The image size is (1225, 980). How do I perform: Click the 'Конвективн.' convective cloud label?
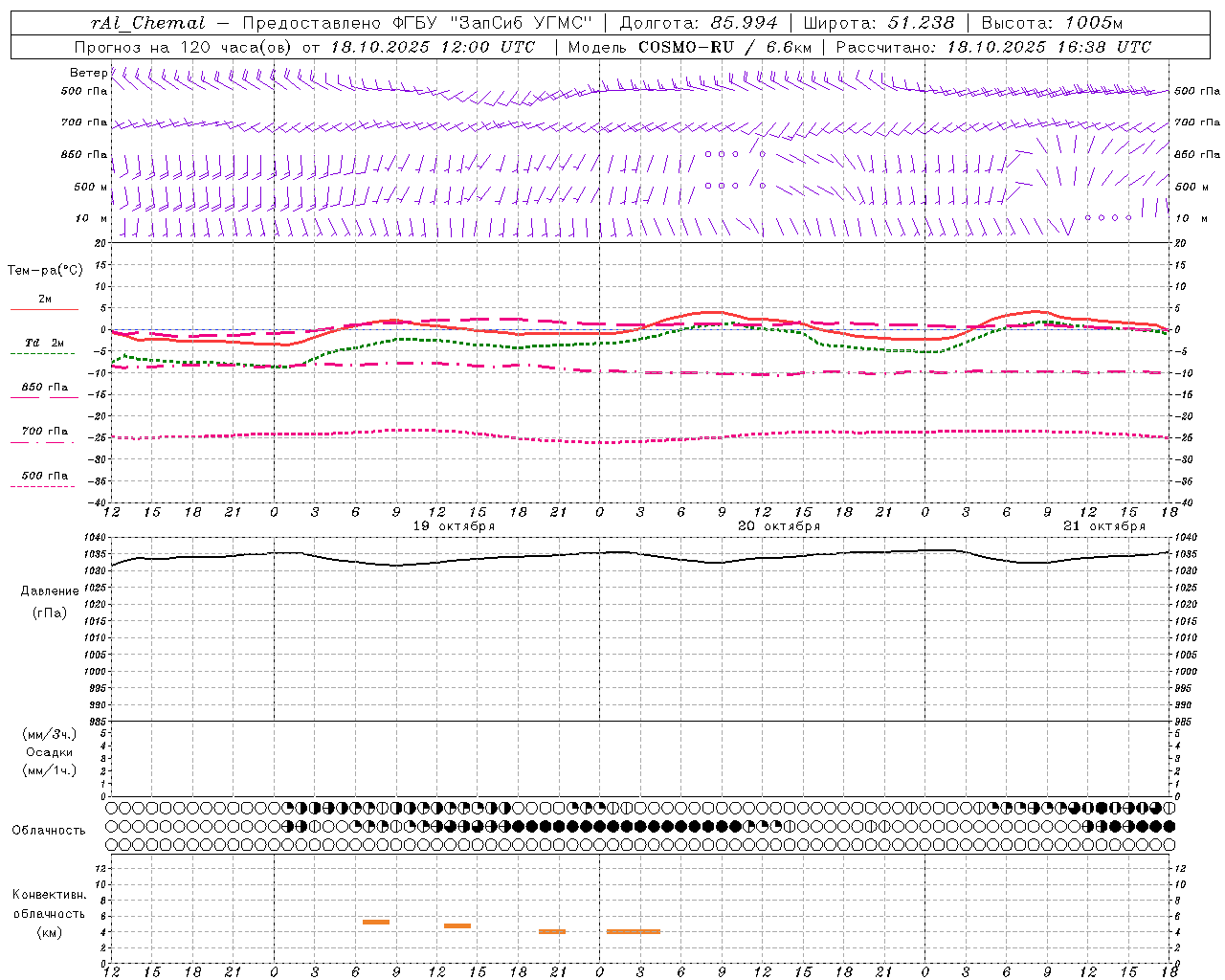click(x=50, y=895)
